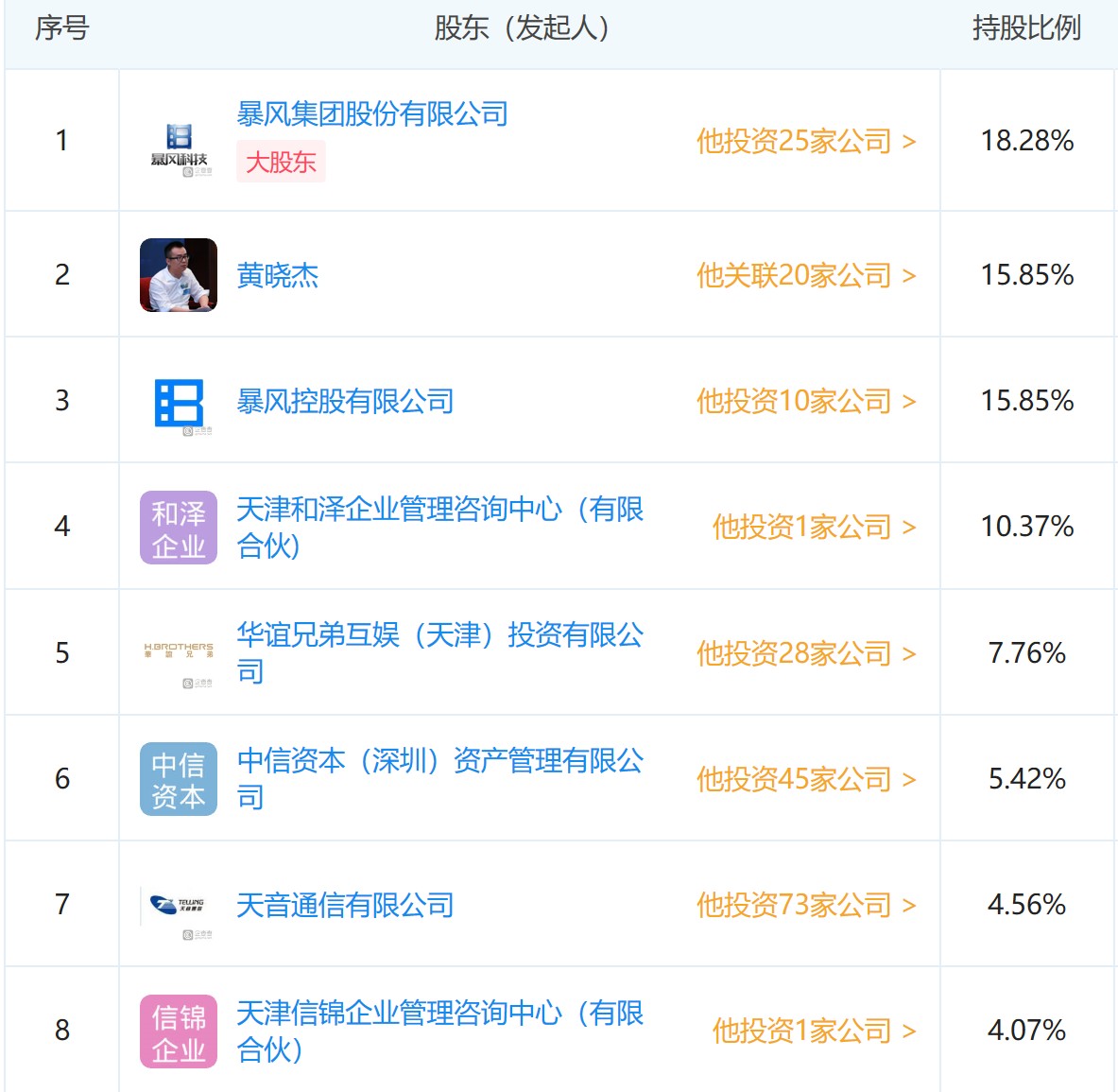Click the pink 信锦企业 logo icon
This screenshot has height=1092, width=1118.
[179, 1031]
